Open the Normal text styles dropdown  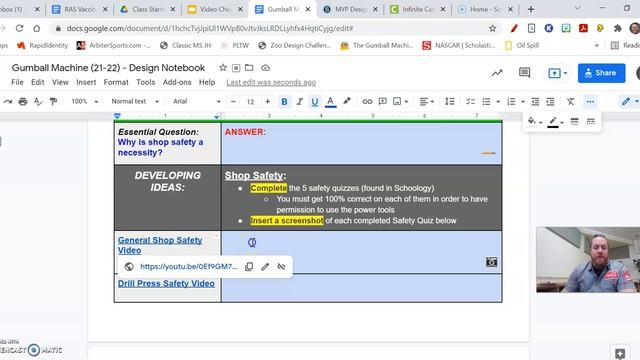pyautogui.click(x=135, y=101)
